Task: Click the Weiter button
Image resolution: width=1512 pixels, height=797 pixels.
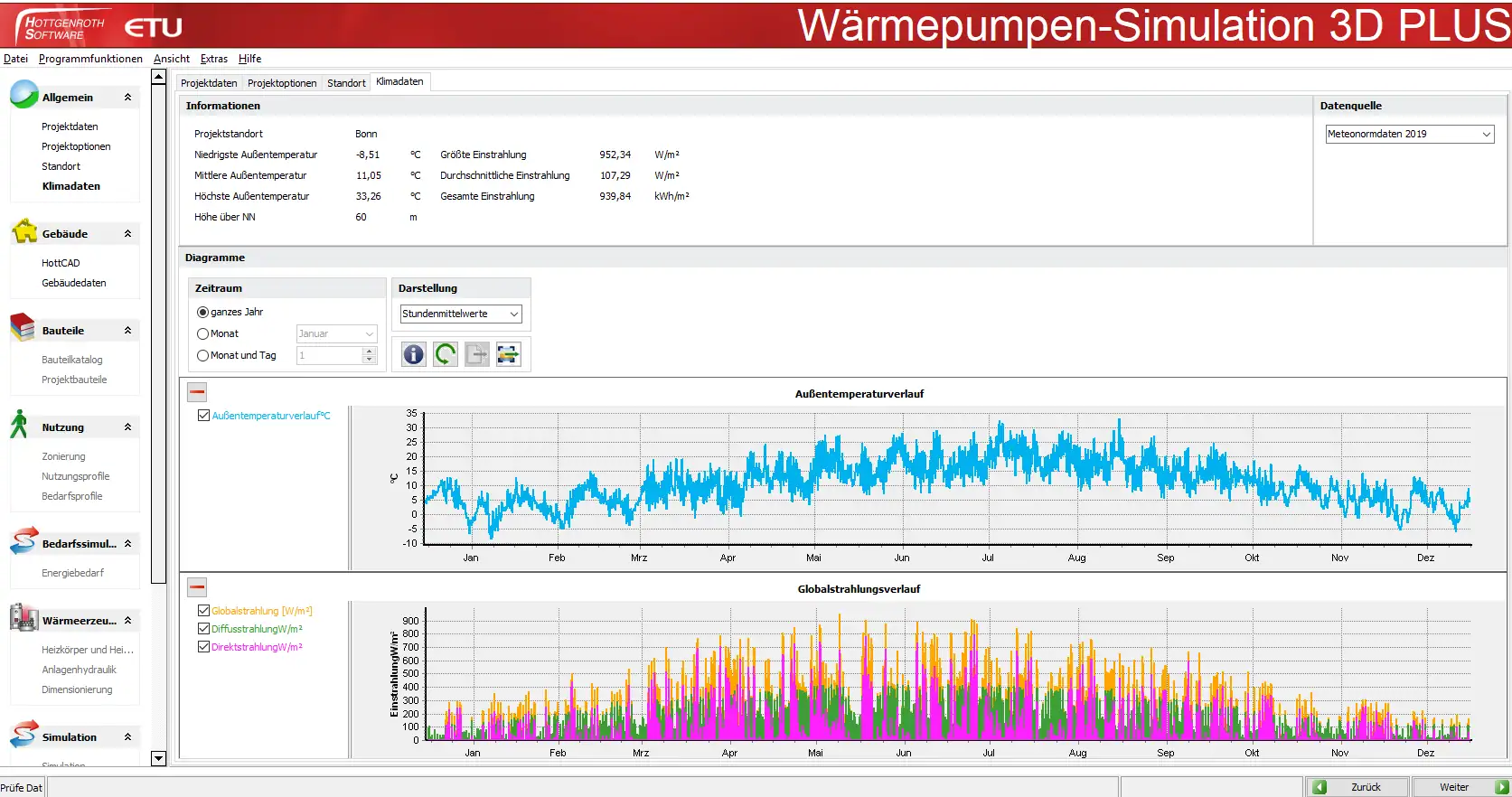Action: [x=1454, y=787]
